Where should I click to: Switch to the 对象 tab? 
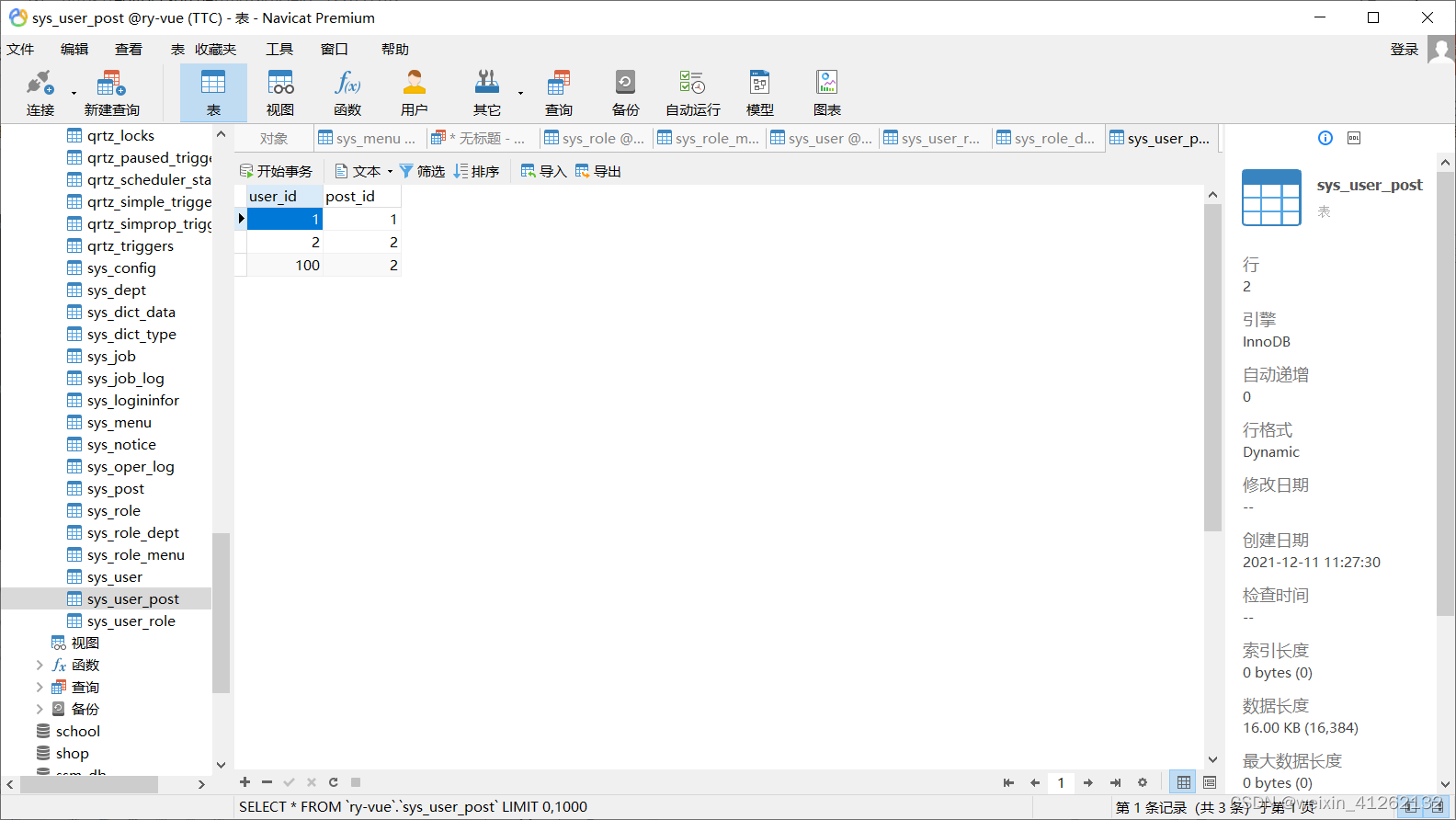(x=274, y=138)
